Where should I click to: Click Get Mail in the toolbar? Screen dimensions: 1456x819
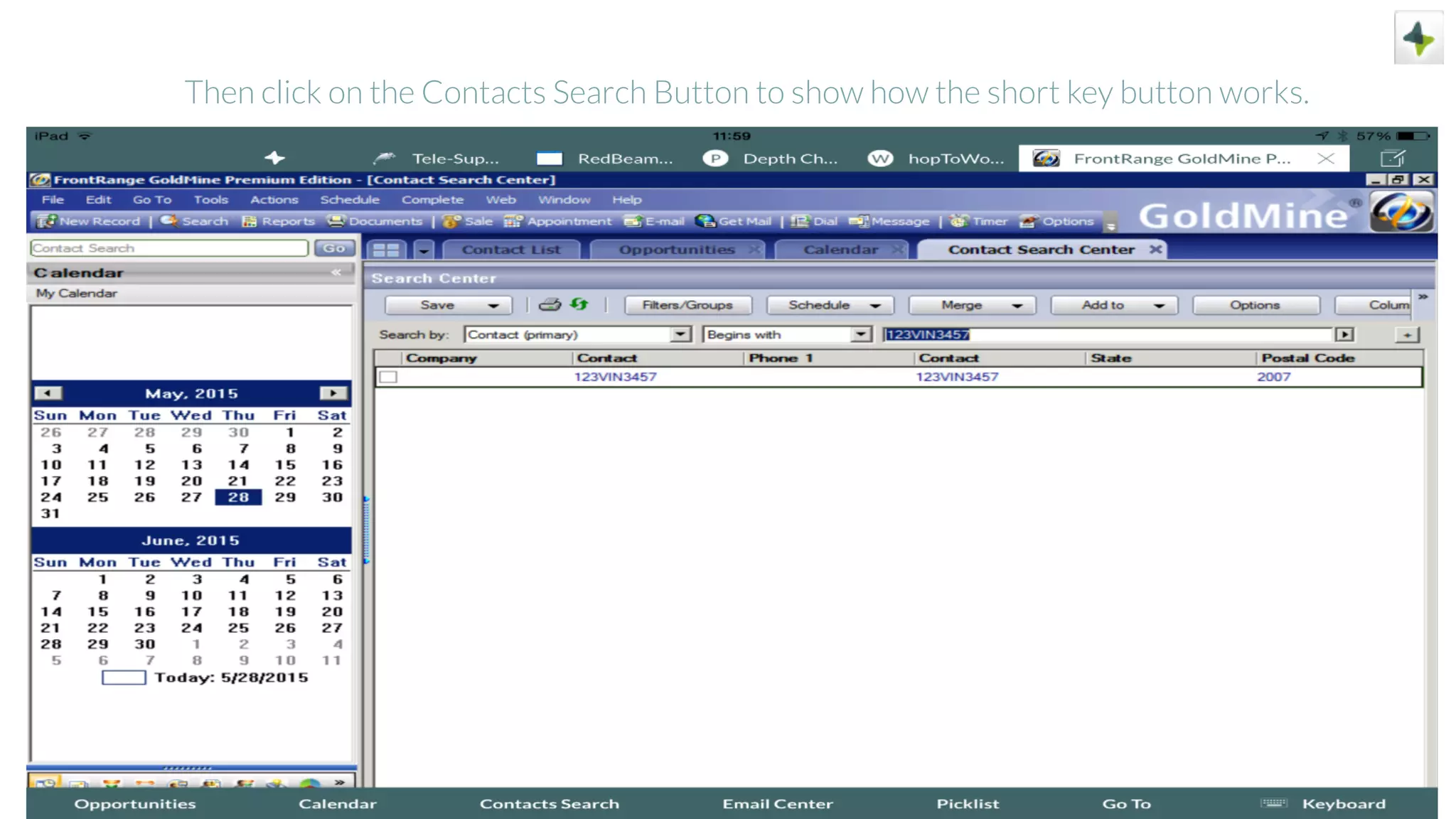(733, 221)
